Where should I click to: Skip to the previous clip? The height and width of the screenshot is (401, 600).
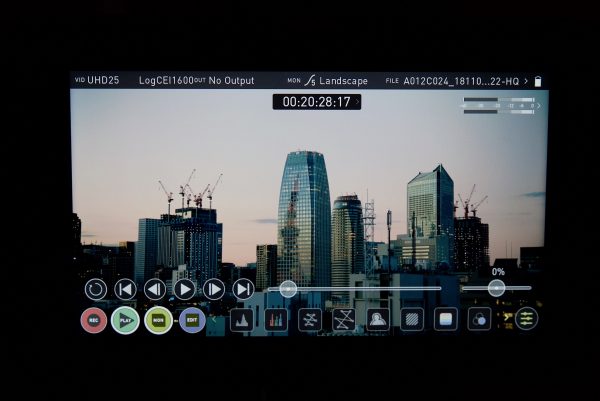[x=125, y=289]
